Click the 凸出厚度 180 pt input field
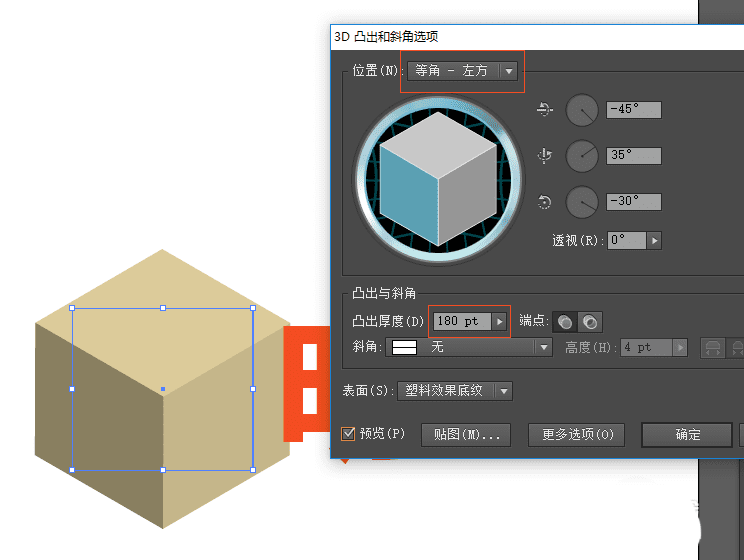Image resolution: width=744 pixels, height=560 pixels. (x=462, y=322)
